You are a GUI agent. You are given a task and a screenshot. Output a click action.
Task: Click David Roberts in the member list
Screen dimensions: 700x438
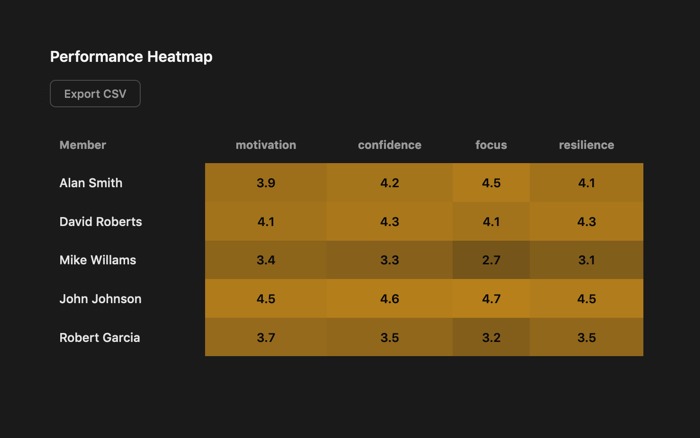tap(101, 222)
